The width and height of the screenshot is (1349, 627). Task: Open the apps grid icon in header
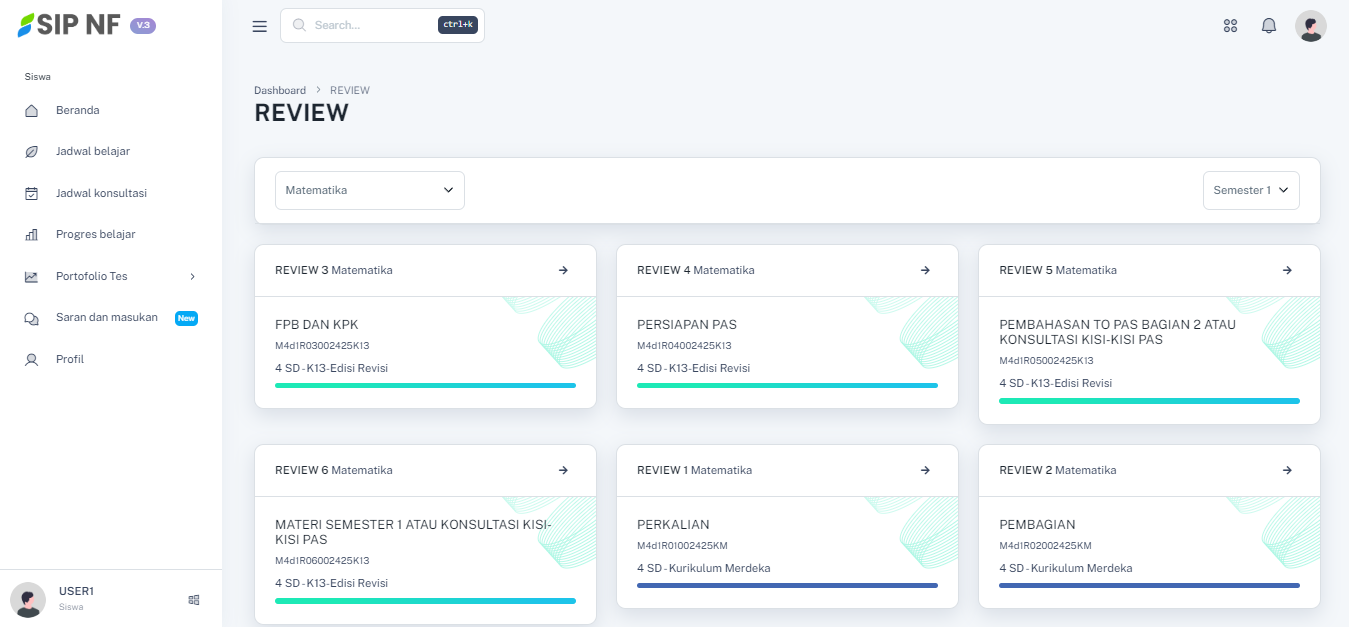[x=1231, y=26]
